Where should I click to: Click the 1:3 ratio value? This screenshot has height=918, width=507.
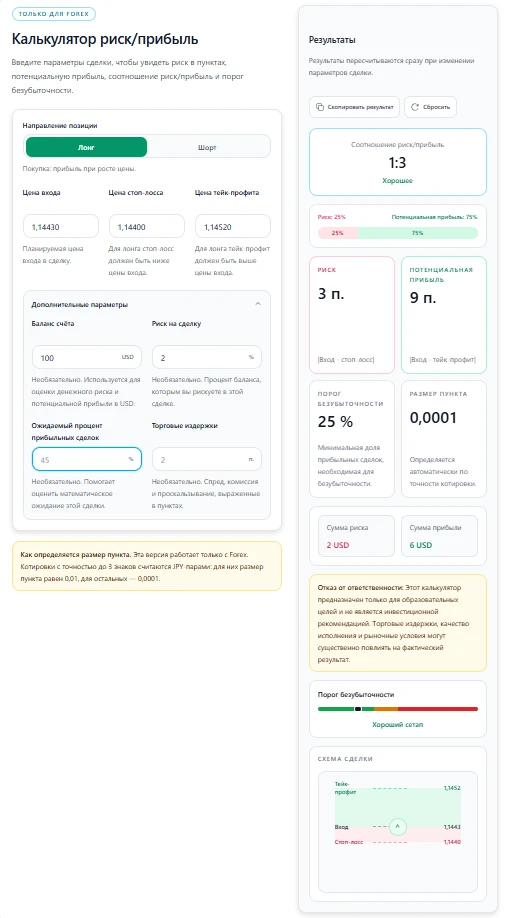click(x=398, y=163)
